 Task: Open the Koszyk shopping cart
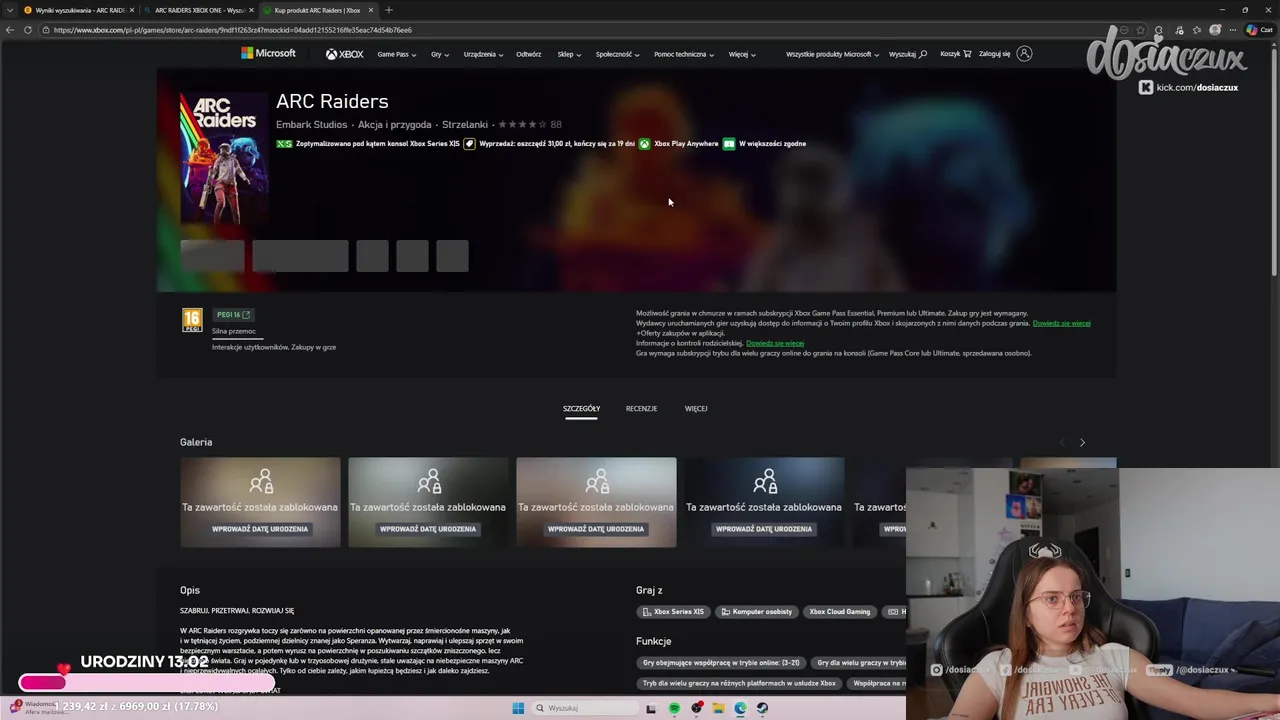(x=955, y=54)
